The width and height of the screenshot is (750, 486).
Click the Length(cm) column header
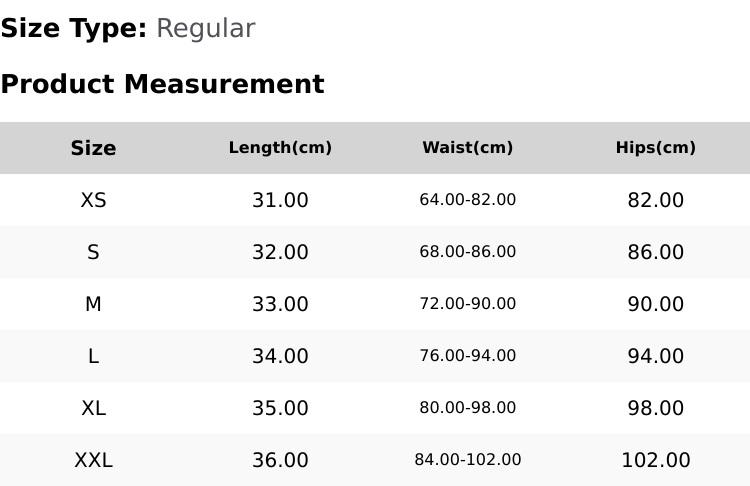click(x=280, y=148)
